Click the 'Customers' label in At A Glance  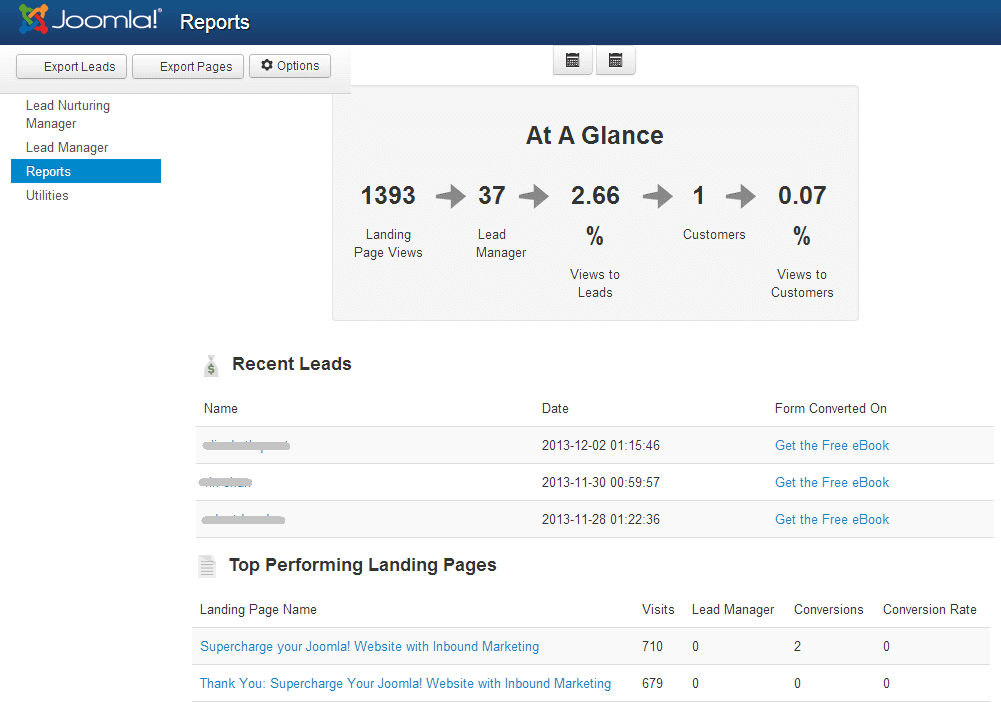click(x=714, y=234)
